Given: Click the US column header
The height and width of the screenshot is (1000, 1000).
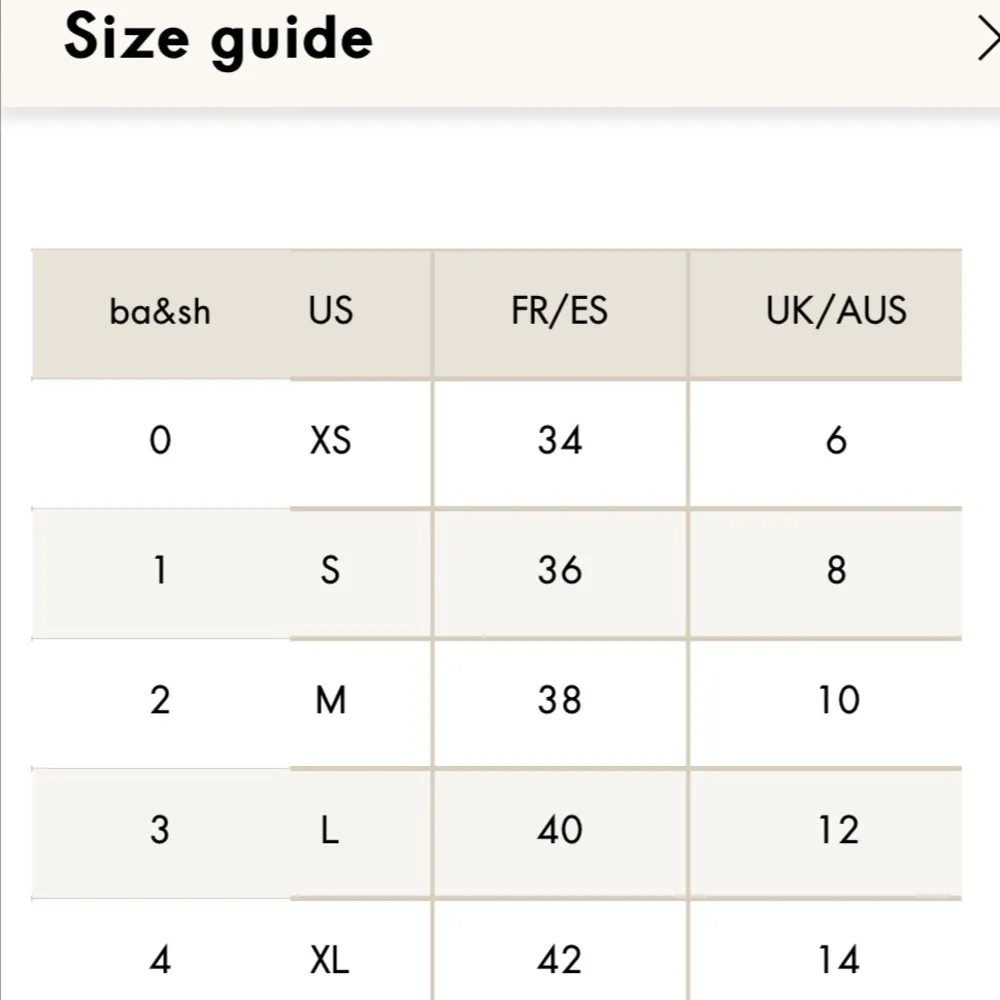Looking at the screenshot, I should click(x=331, y=311).
